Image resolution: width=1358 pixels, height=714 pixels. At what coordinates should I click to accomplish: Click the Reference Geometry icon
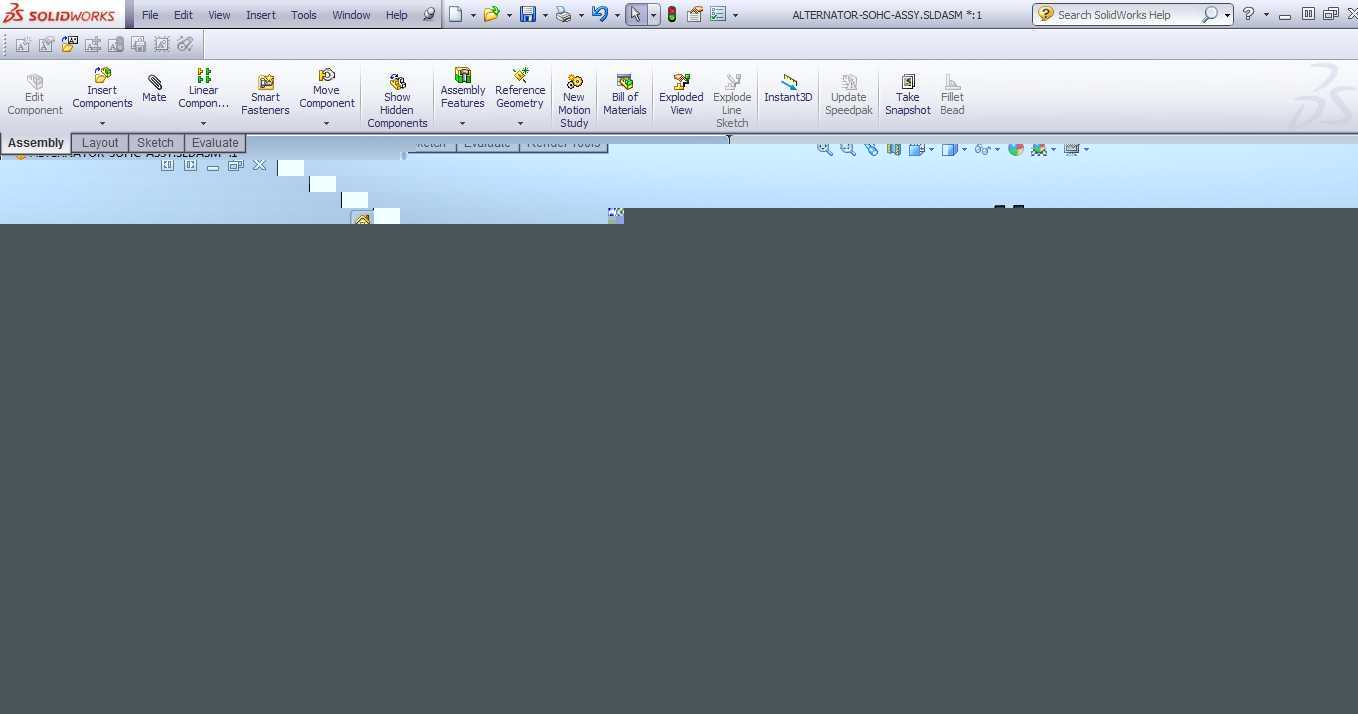point(520,76)
